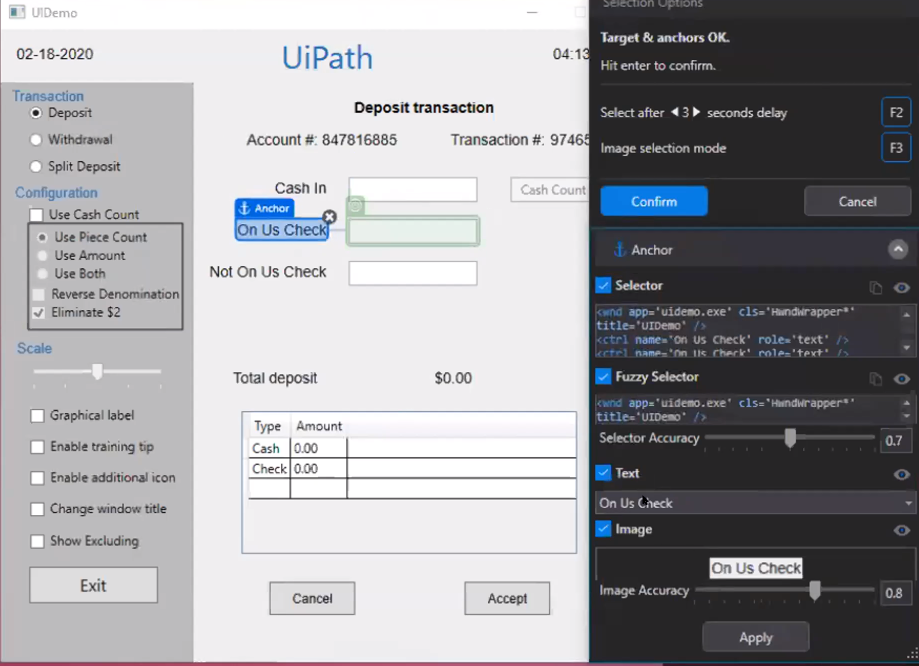Click the UIDemo window title icon
The image size is (919, 666).
tap(17, 12)
